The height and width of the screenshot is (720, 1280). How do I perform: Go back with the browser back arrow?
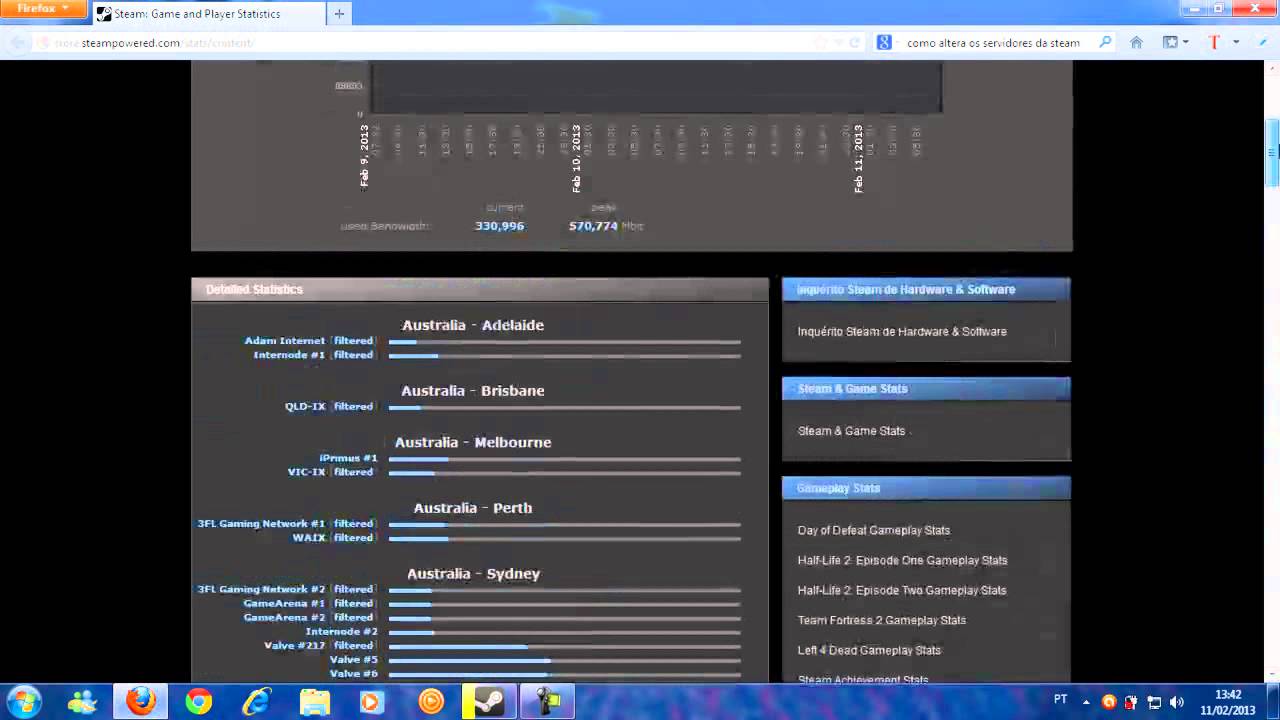pos(17,43)
